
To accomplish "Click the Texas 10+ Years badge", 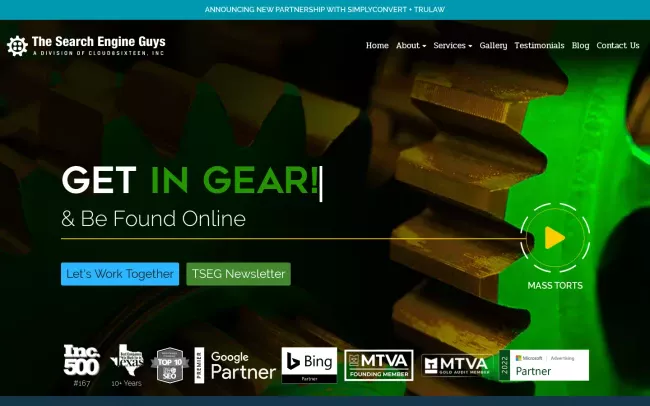I will tap(127, 365).
